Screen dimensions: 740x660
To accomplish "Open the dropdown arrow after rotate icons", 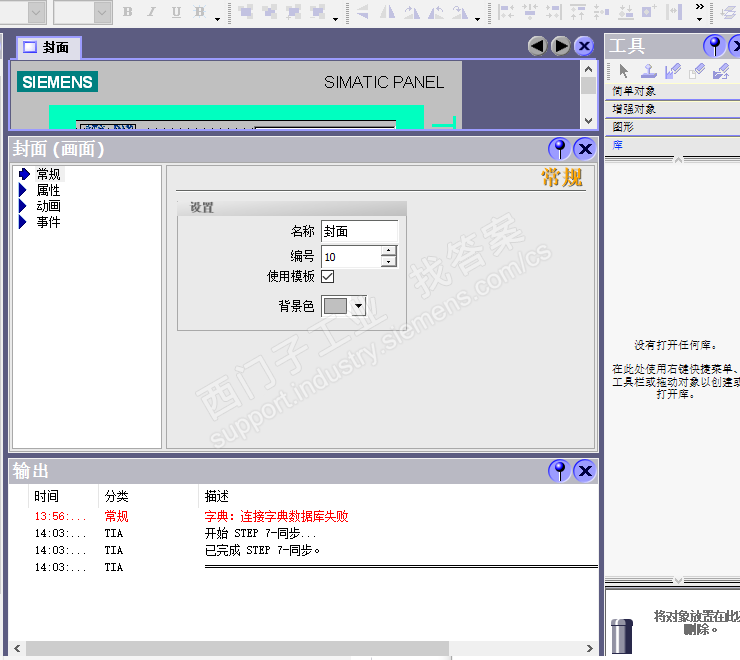I will pos(478,19).
